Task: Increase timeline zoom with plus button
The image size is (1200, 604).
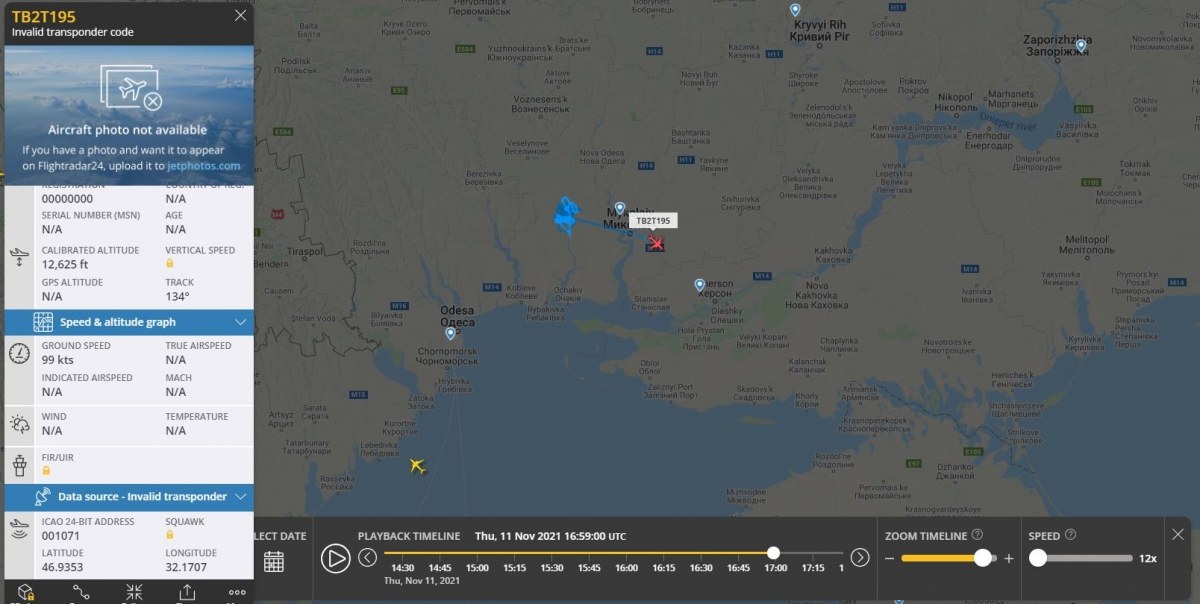Action: pyautogui.click(x=1008, y=558)
